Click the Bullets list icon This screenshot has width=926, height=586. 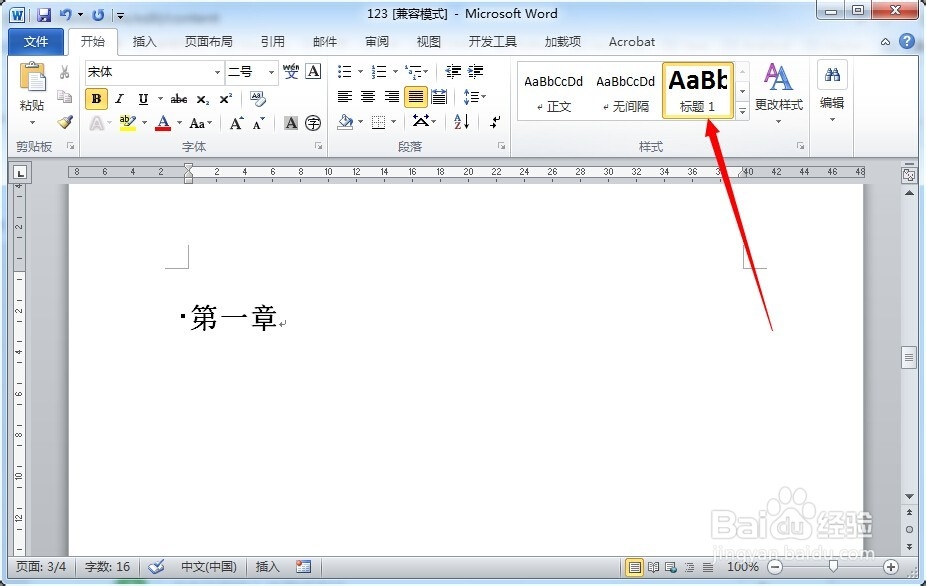tap(345, 71)
